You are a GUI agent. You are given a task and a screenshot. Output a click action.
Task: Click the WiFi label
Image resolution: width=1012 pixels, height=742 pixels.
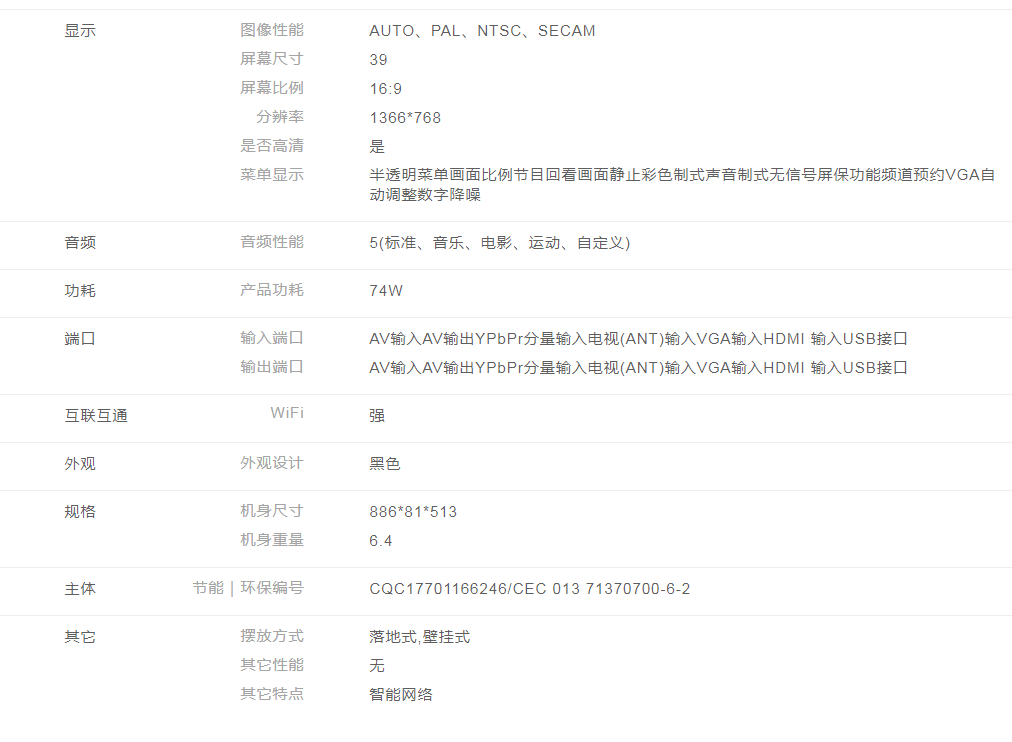[286, 413]
